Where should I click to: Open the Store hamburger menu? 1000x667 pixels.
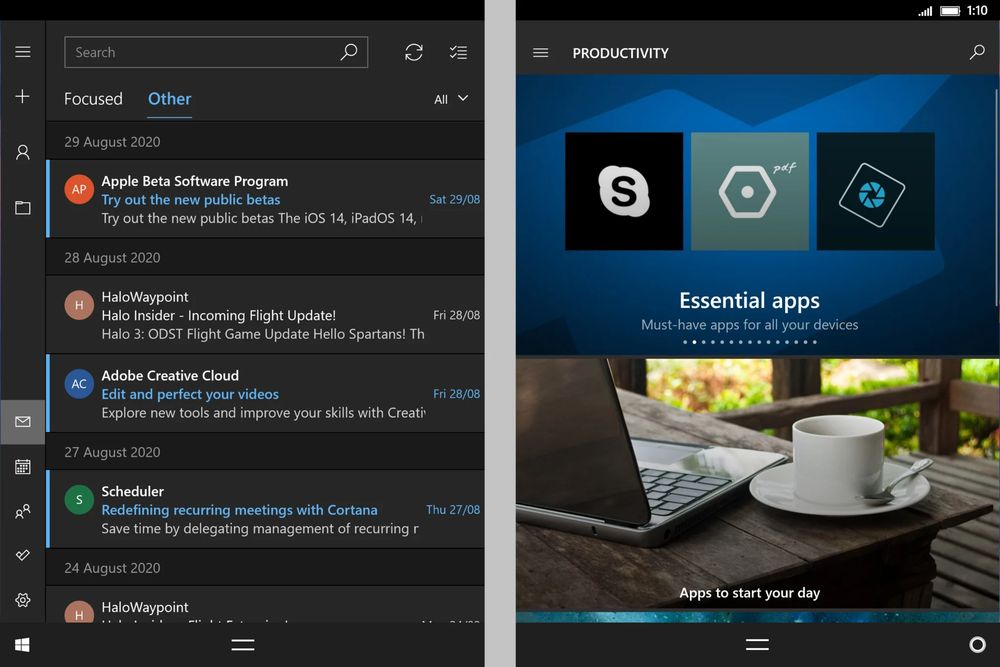(x=540, y=52)
